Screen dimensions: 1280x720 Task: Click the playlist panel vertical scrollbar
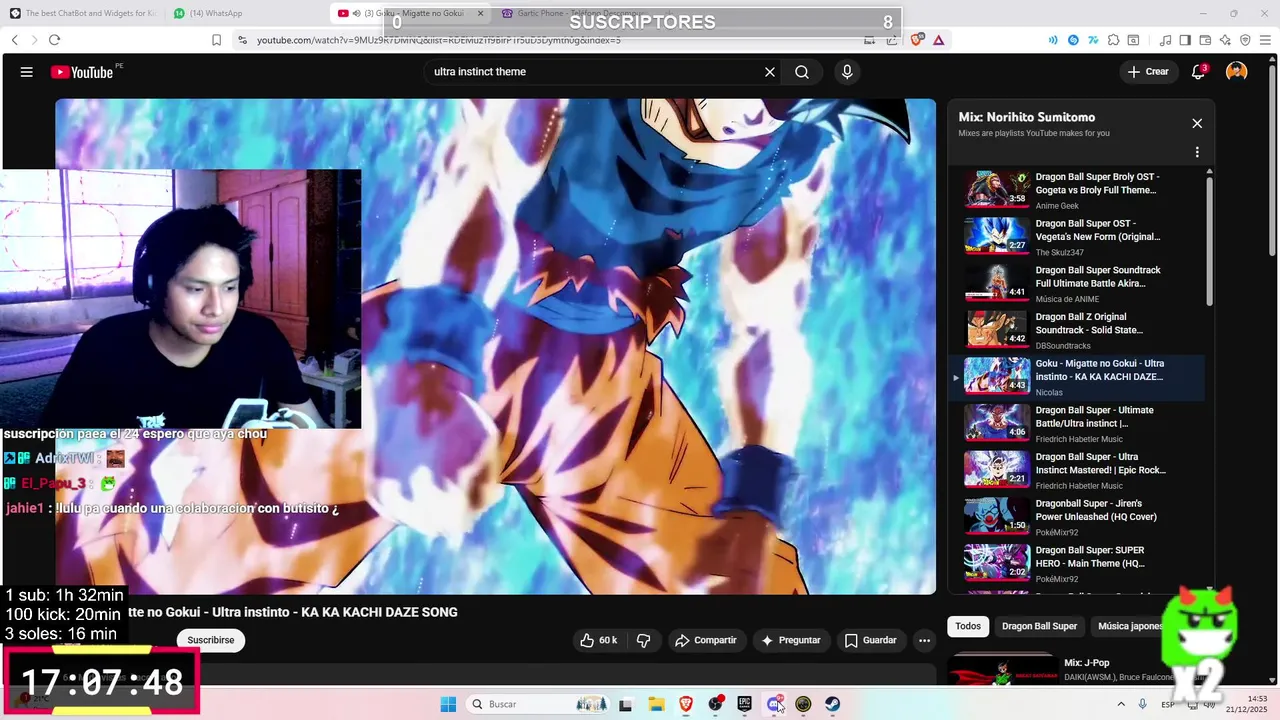[1209, 240]
